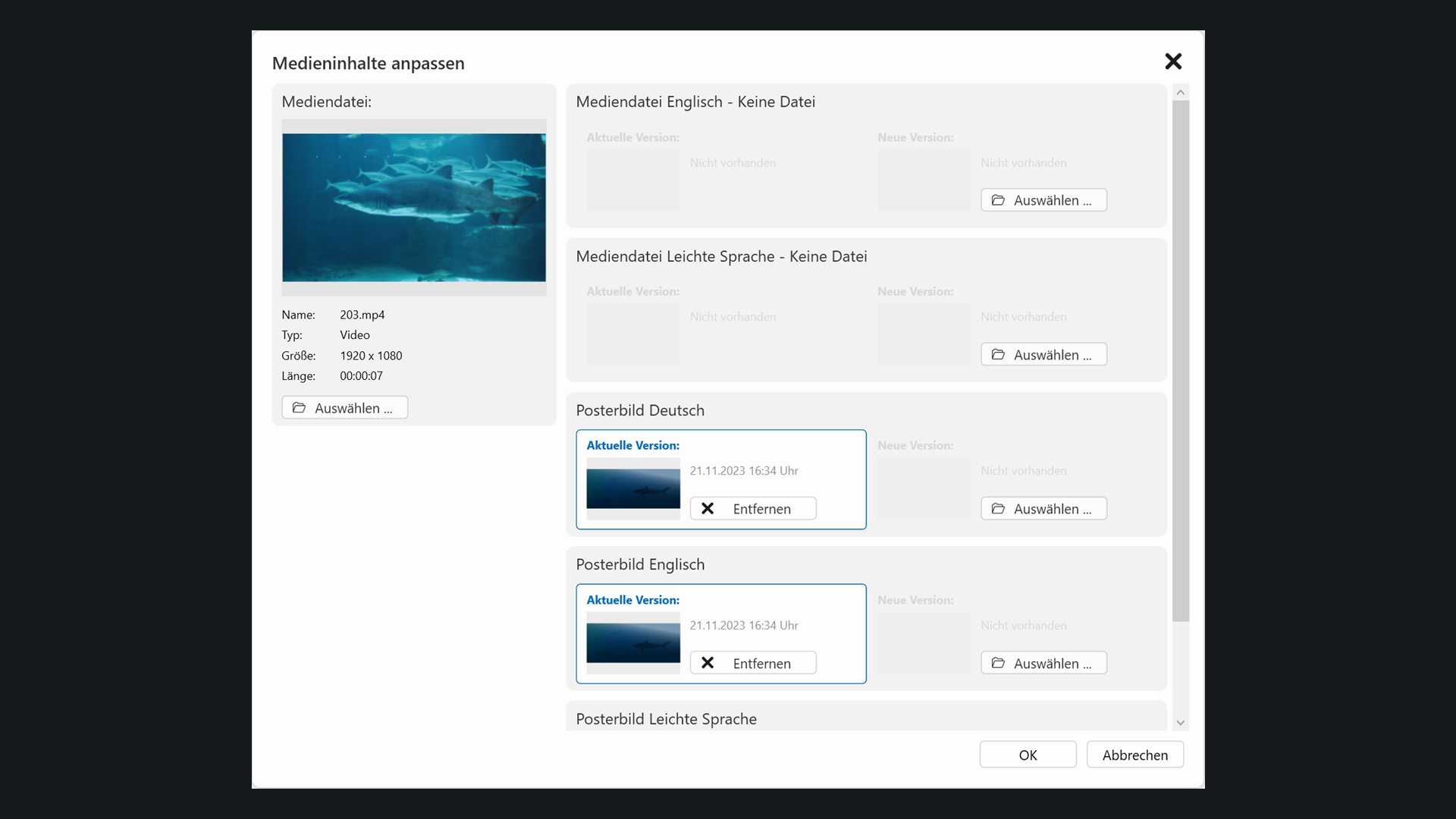Close the Medieninhalte anpassen dialog

coord(1173,61)
